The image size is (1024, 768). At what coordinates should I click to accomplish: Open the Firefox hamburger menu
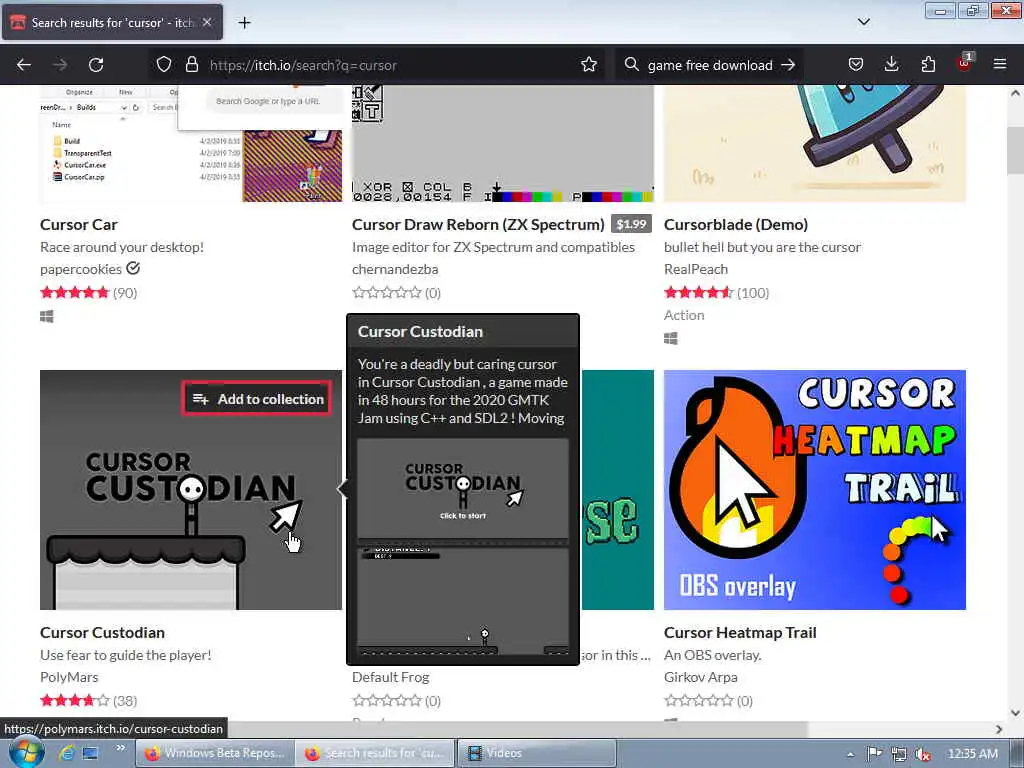[x=1000, y=65]
